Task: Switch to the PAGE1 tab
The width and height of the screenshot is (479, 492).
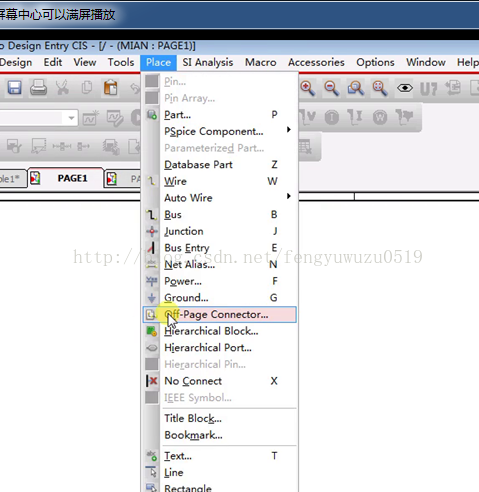Action: pyautogui.click(x=65, y=178)
